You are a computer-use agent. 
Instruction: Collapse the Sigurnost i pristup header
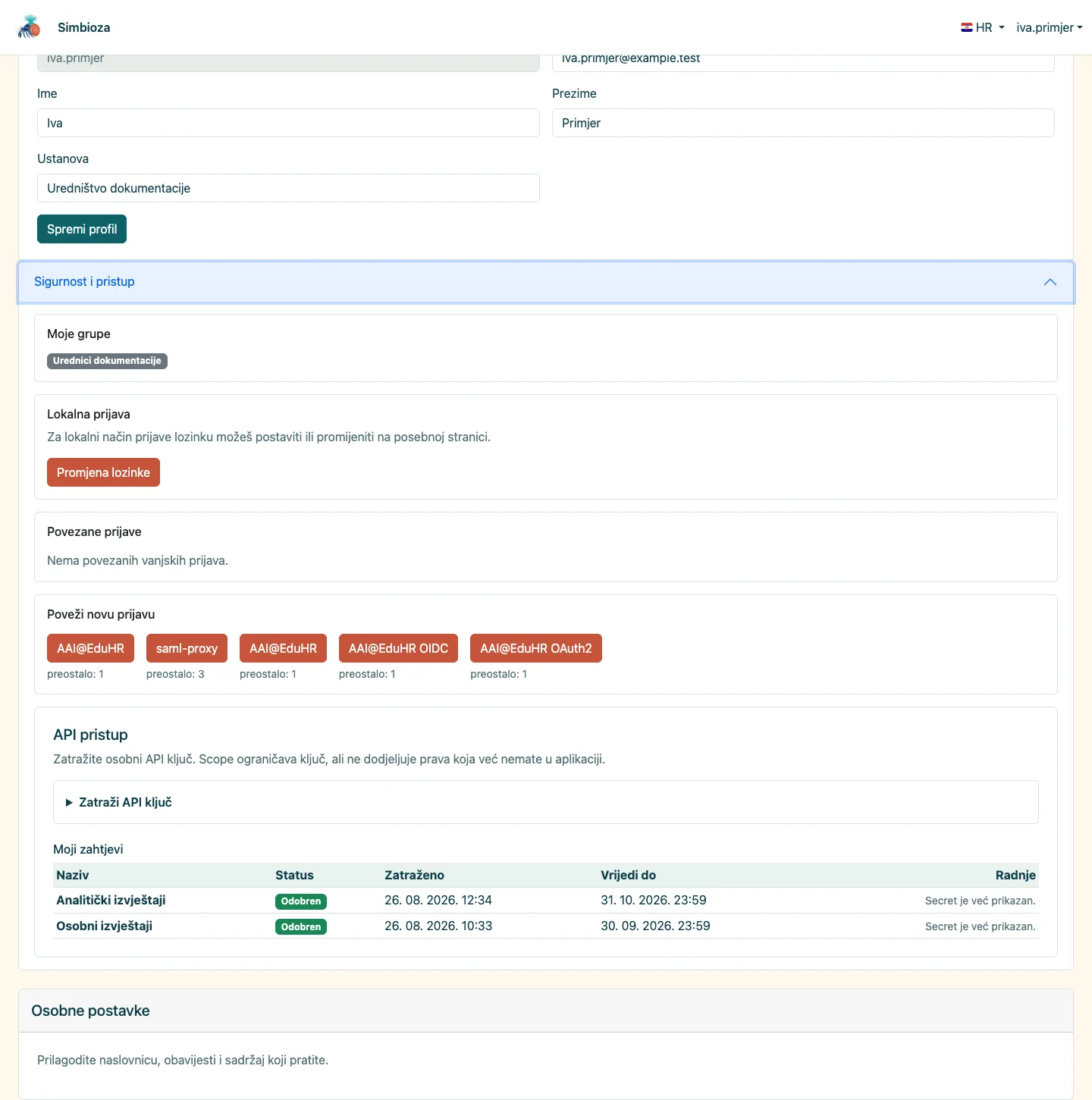tap(546, 282)
